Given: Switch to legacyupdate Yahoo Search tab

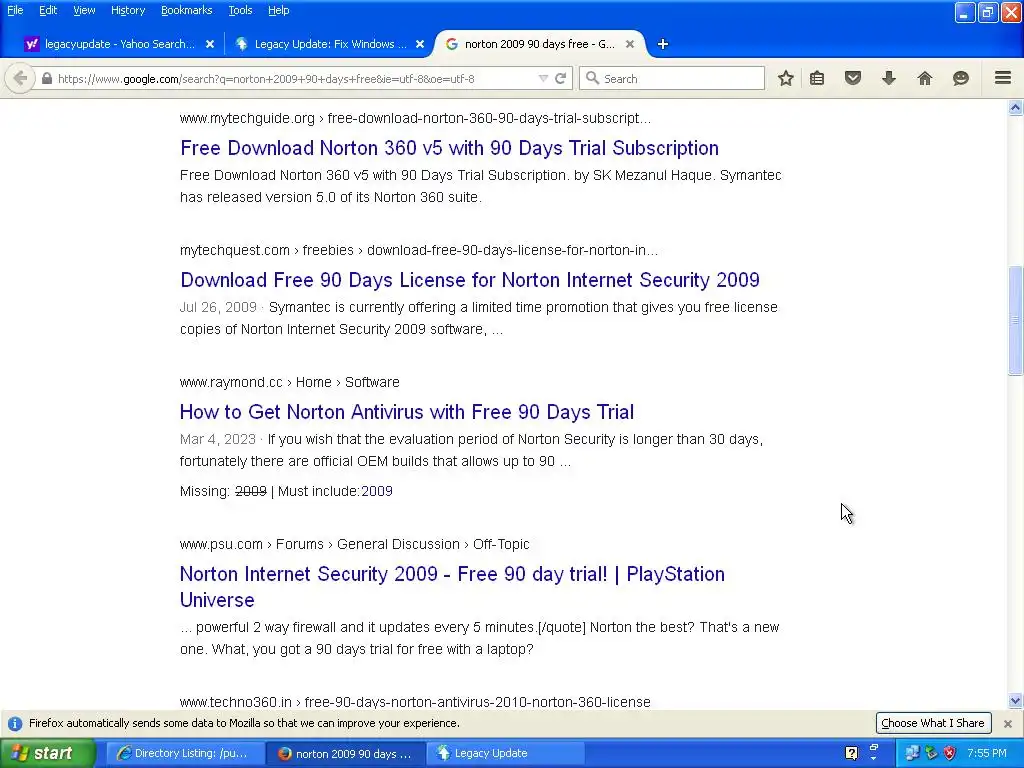Looking at the screenshot, I should (x=120, y=44).
